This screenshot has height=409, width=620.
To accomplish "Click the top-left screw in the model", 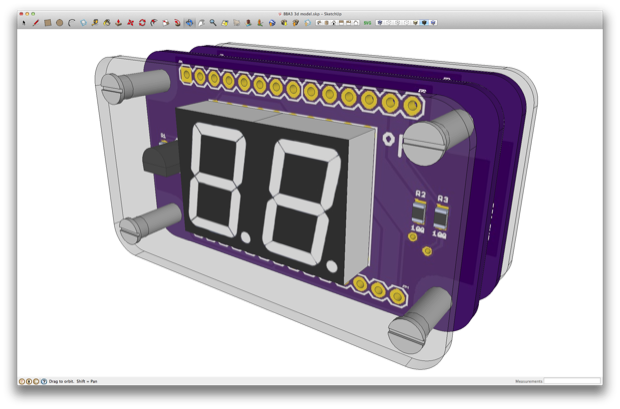I will (134, 87).
